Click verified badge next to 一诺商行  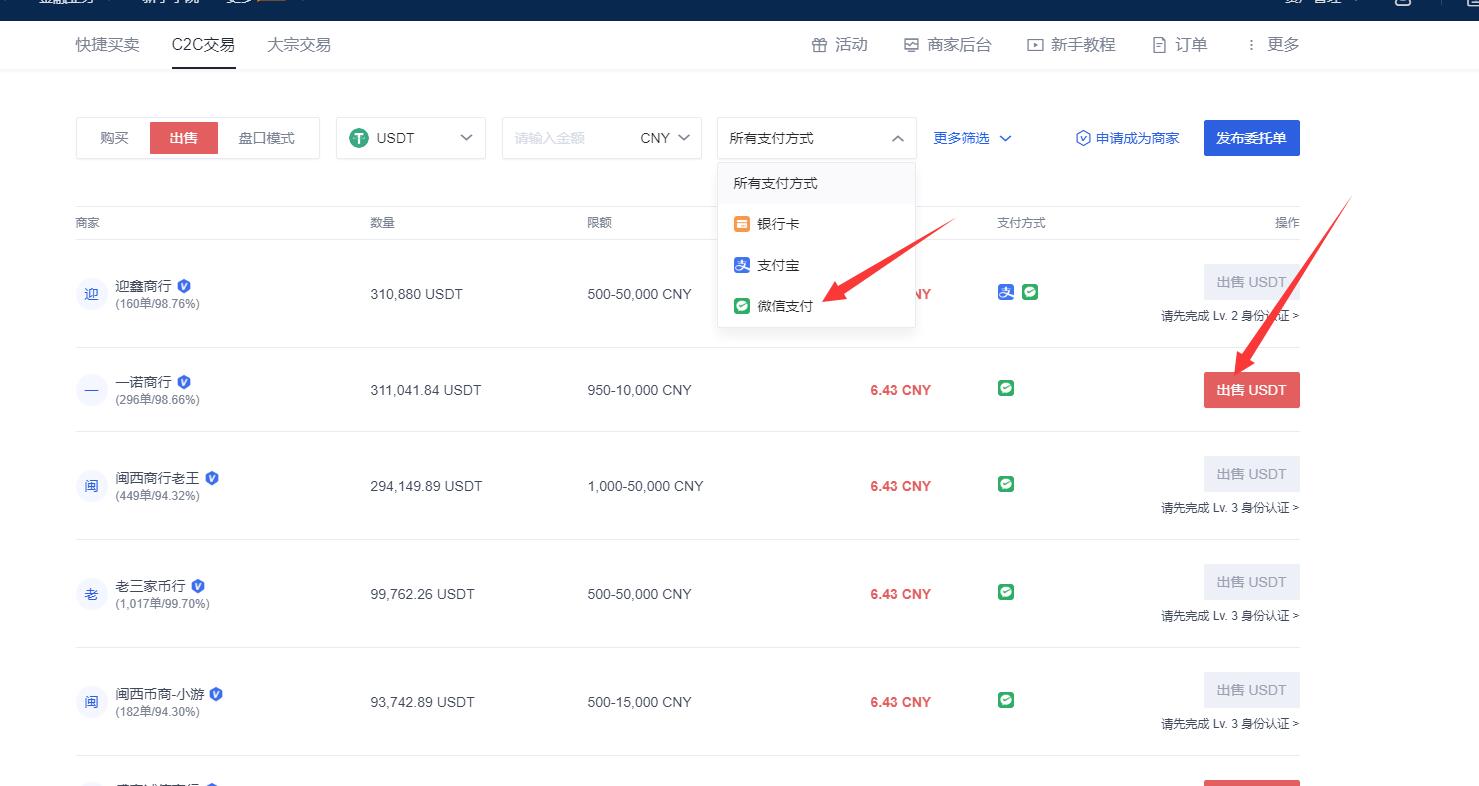coord(183,381)
